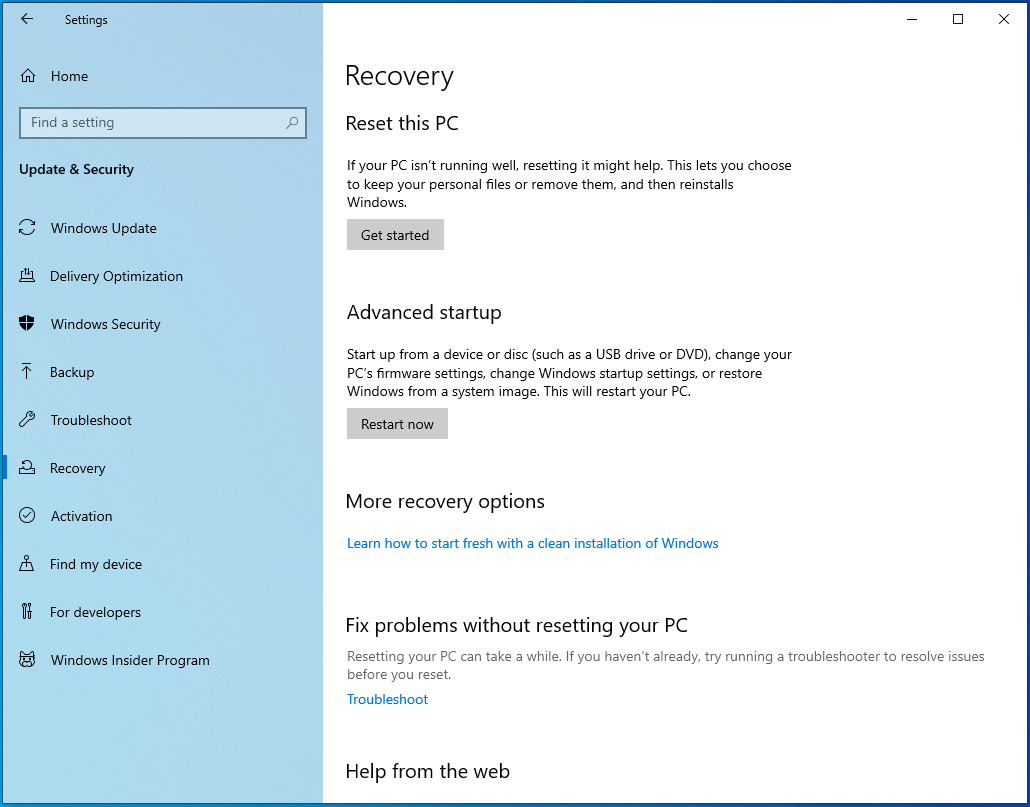Click the Update & Security section title
This screenshot has height=807, width=1030.
point(76,169)
